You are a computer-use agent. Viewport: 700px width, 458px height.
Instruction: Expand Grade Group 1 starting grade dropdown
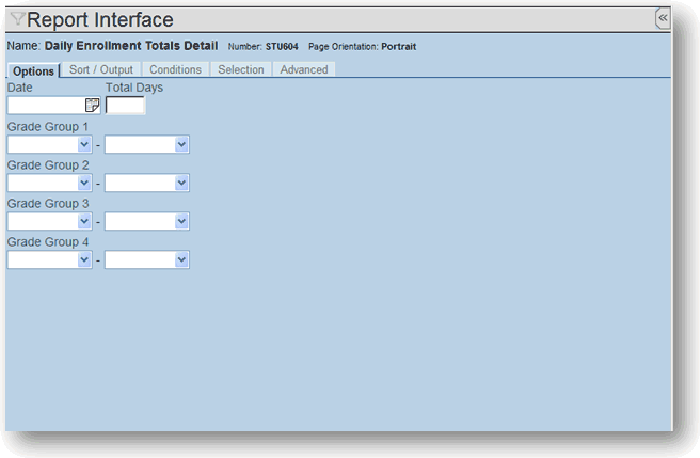click(x=49, y=145)
